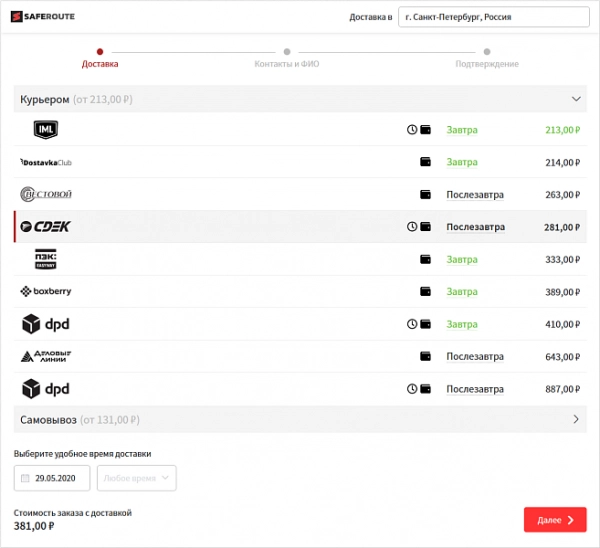Collapse the Курьером section chevron
The width and height of the screenshot is (600, 548).
tap(576, 99)
